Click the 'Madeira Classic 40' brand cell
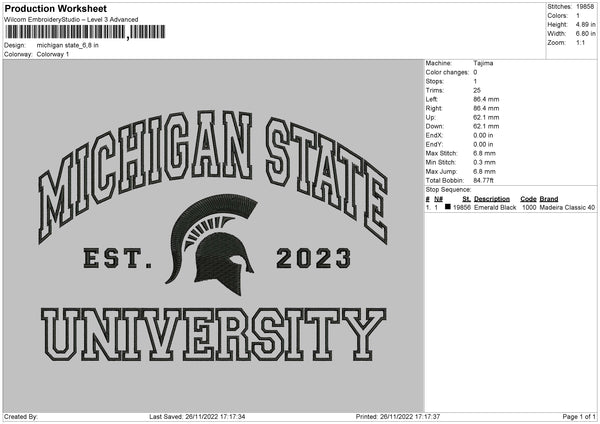 point(567,207)
